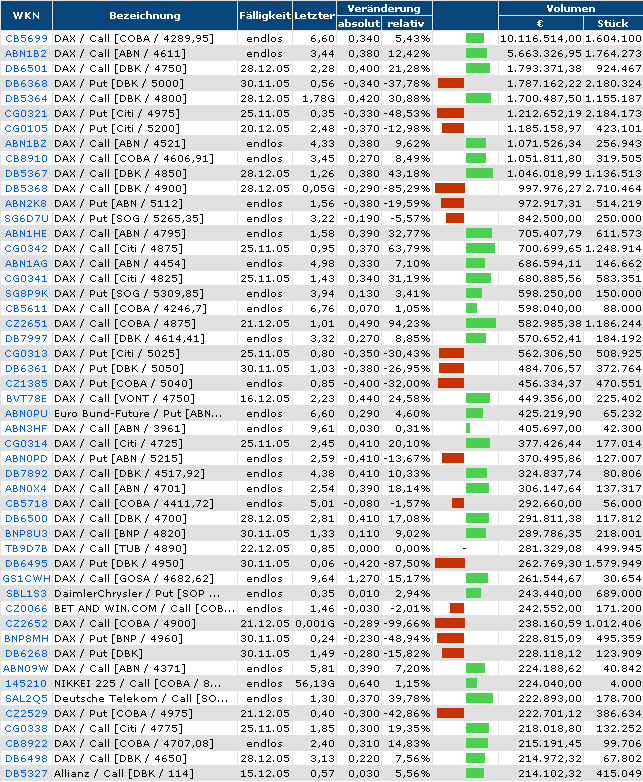The width and height of the screenshot is (643, 782).
Task: Click the absolut column header
Action: (x=359, y=23)
